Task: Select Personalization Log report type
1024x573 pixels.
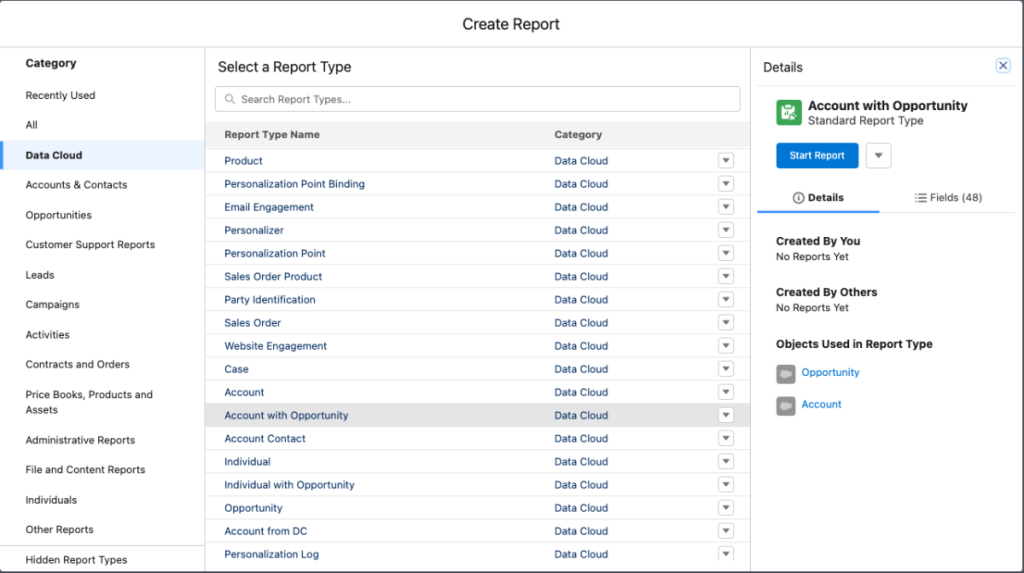Action: coord(271,554)
